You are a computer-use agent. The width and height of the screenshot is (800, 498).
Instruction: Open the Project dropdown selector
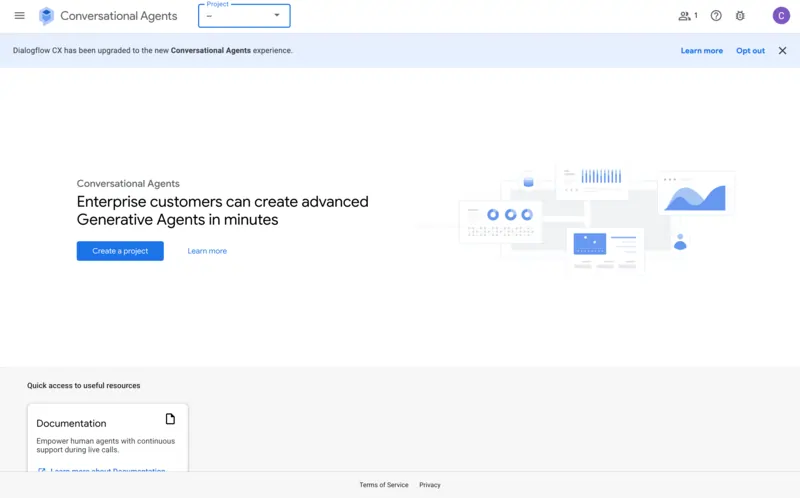tap(244, 16)
